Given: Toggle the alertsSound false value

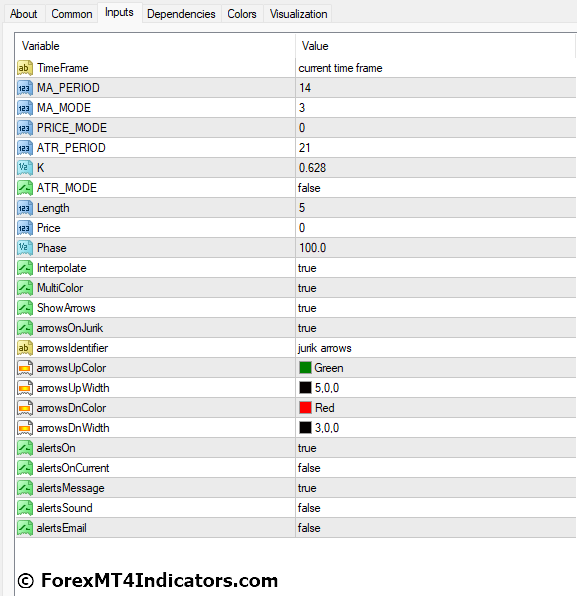Looking at the screenshot, I should 436,508.
